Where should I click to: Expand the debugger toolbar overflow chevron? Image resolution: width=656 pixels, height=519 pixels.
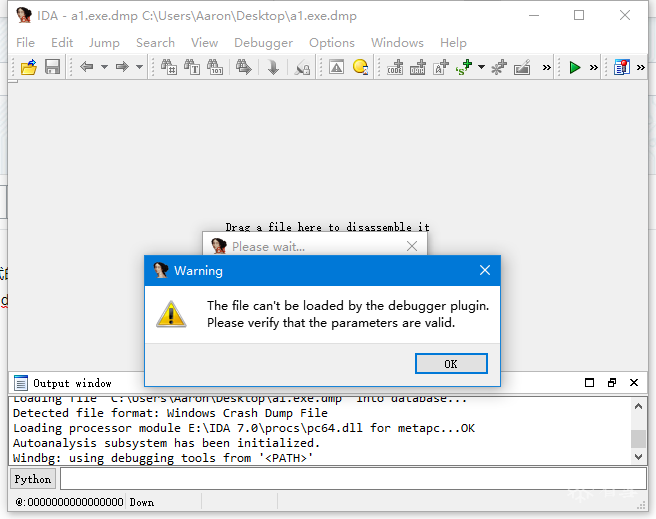(594, 67)
